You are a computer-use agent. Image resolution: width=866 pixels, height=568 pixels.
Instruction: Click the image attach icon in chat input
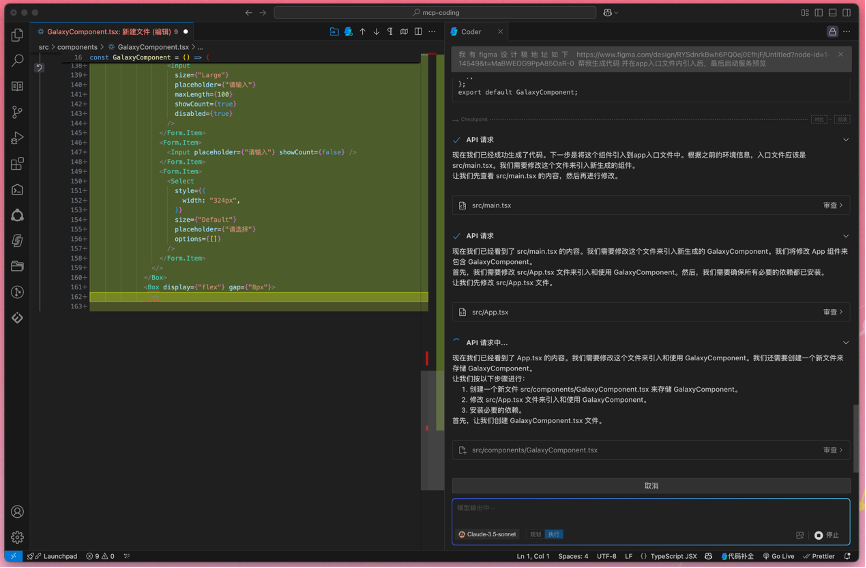[800, 535]
